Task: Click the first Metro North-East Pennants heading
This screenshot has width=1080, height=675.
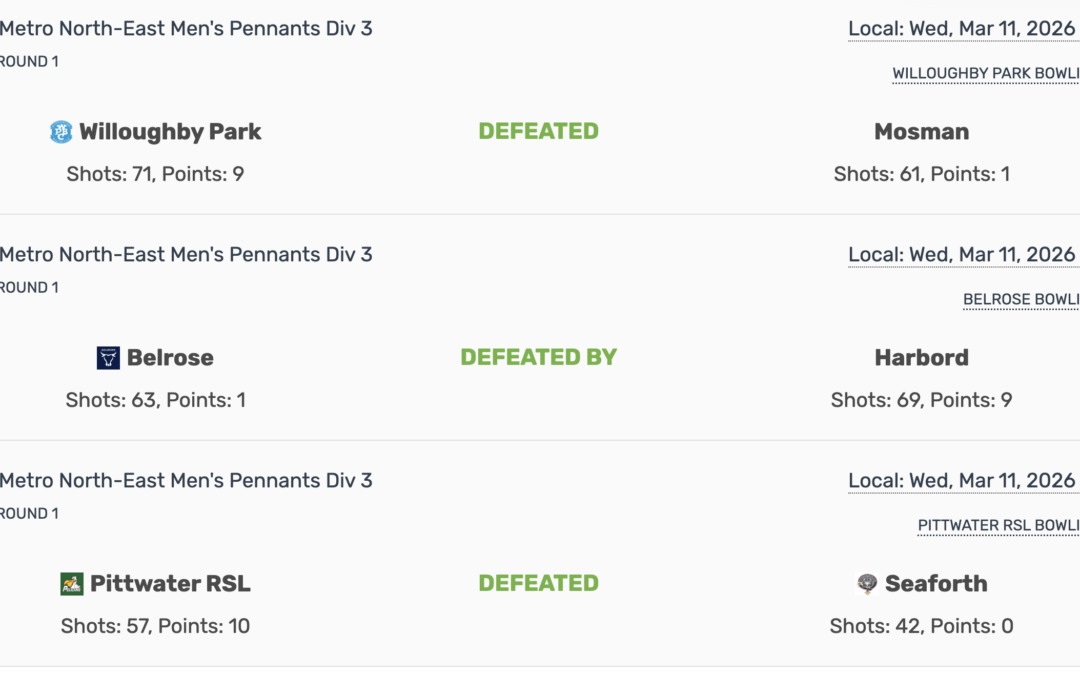Action: pyautogui.click(x=186, y=28)
